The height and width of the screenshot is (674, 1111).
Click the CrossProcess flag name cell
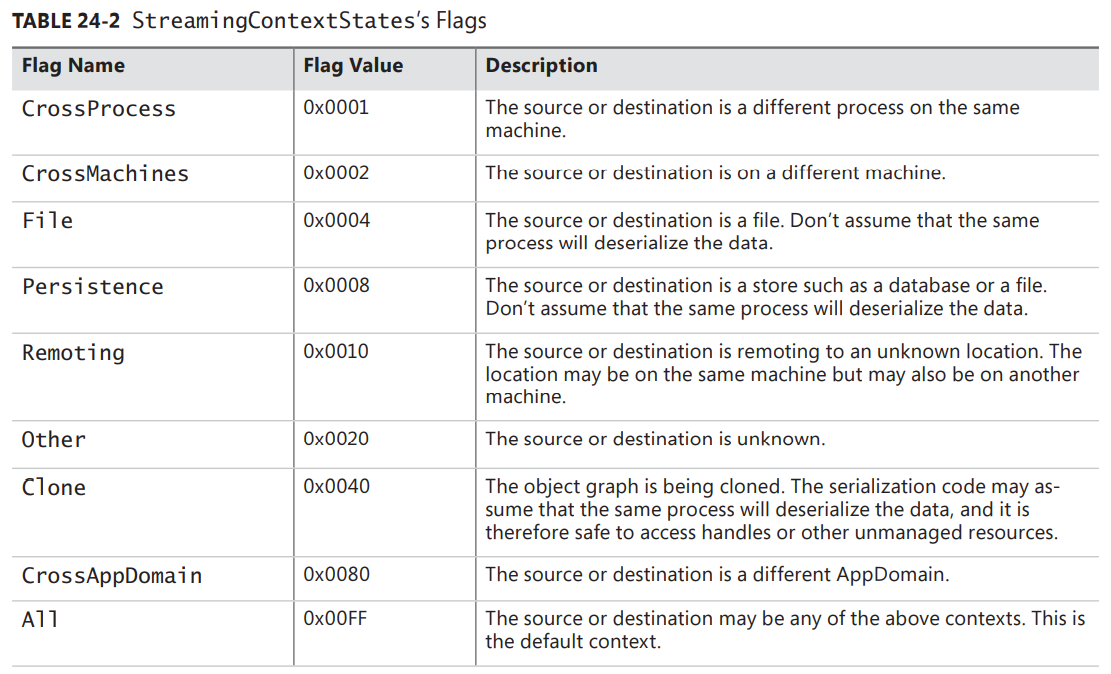(98, 109)
